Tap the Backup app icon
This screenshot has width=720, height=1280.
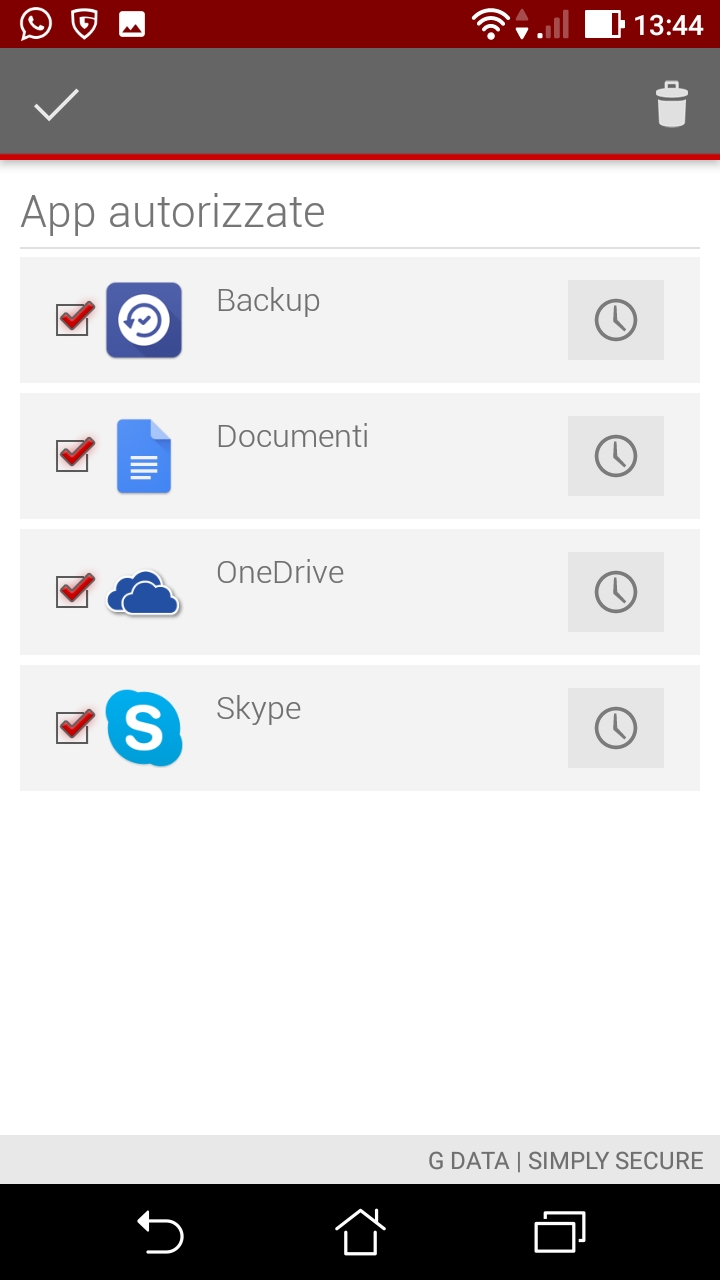[144, 320]
